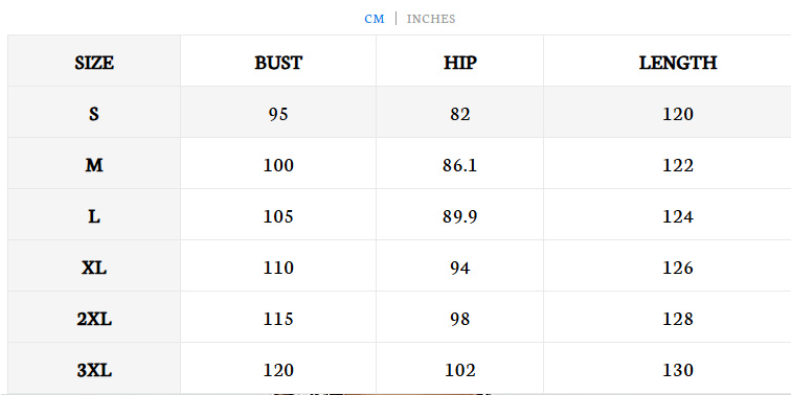The height and width of the screenshot is (395, 791).
Task: Click length value 120 for size S
Action: (678, 115)
